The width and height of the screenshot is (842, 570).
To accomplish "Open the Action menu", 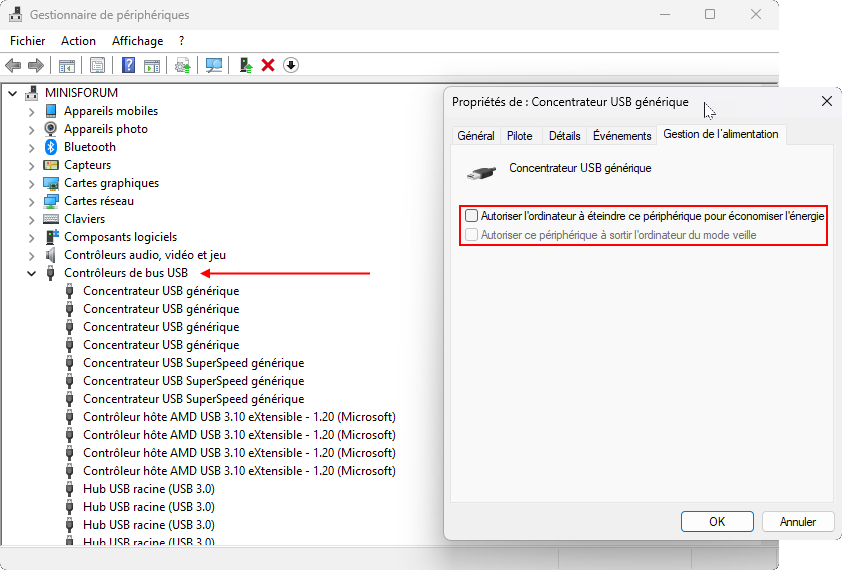I will 78,41.
